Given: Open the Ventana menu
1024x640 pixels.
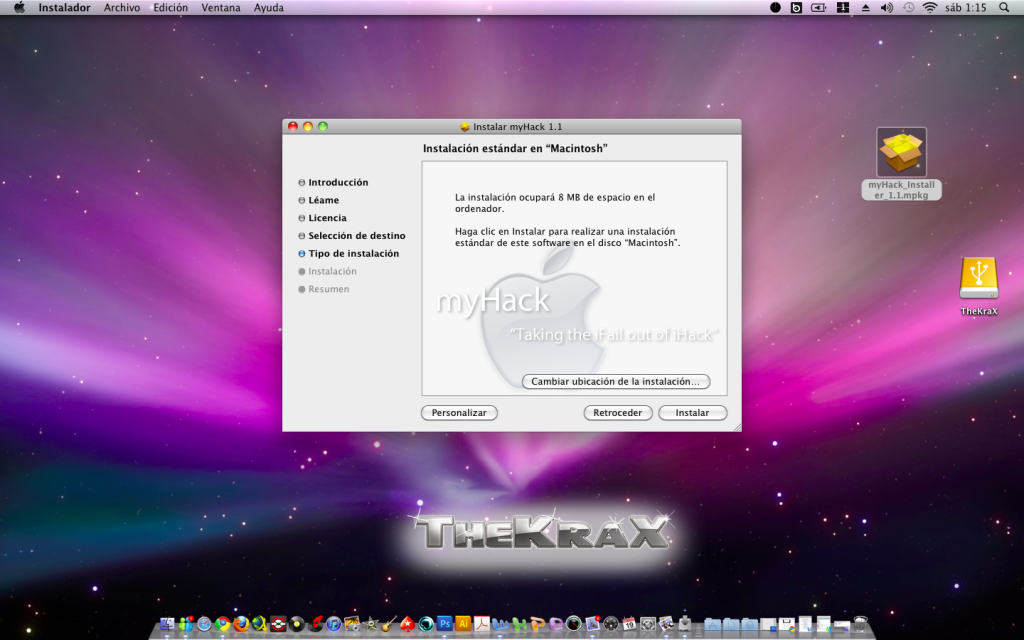Looking at the screenshot, I should (221, 8).
